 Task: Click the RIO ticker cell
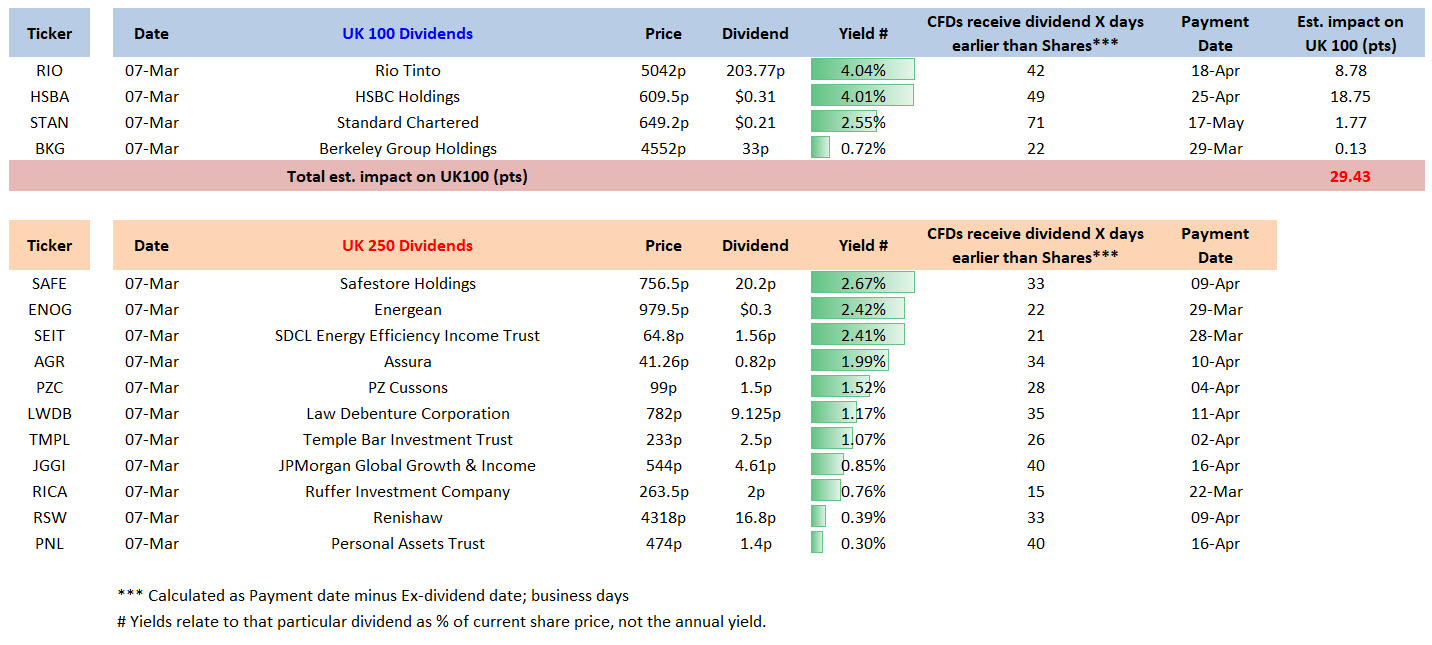click(49, 71)
